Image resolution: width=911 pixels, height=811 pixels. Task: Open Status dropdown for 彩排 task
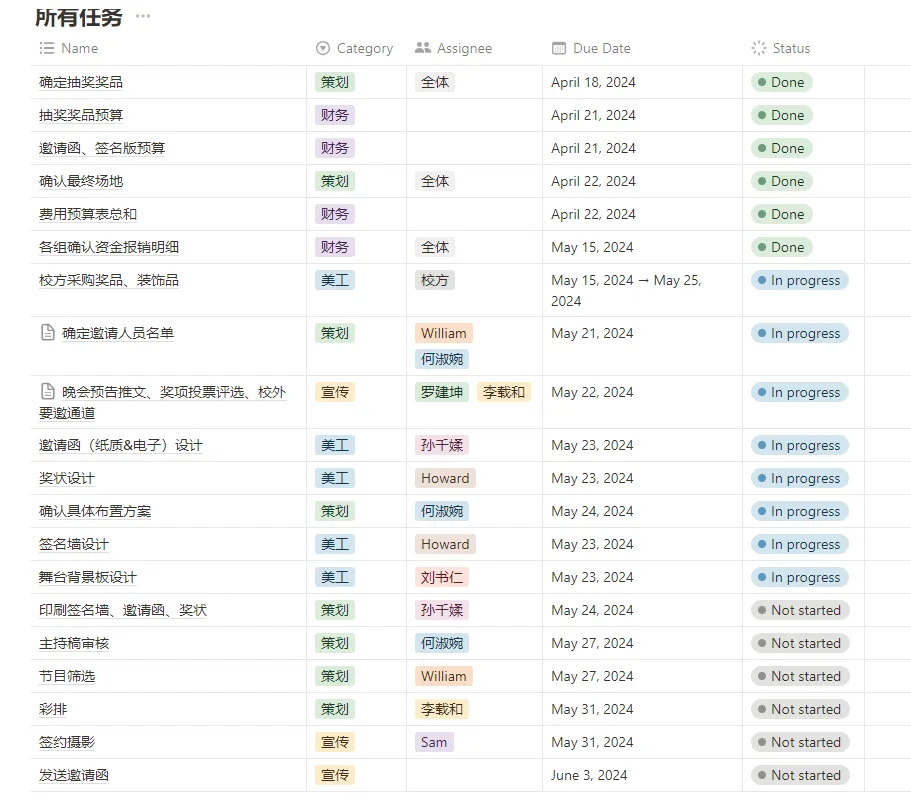point(800,709)
